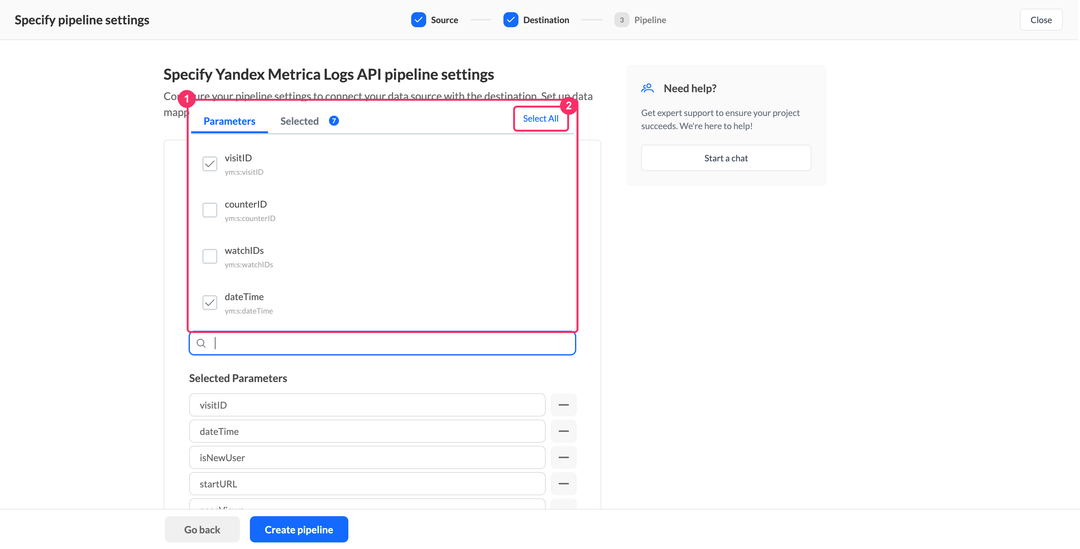The height and width of the screenshot is (549, 1080).
Task: Remove isNewUser with its minus button
Action: coord(563,457)
